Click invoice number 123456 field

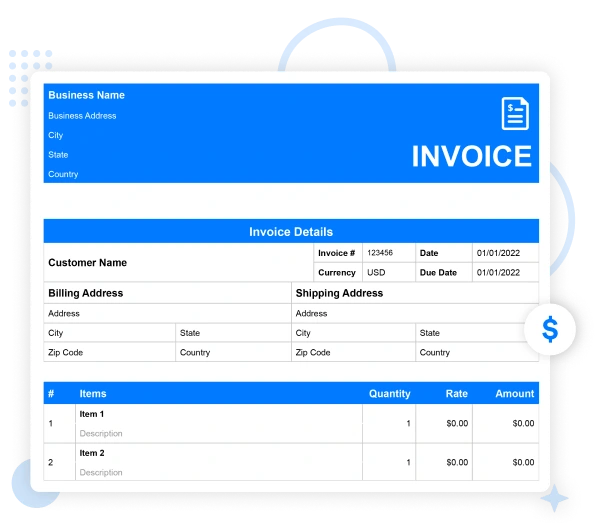pyautogui.click(x=389, y=253)
